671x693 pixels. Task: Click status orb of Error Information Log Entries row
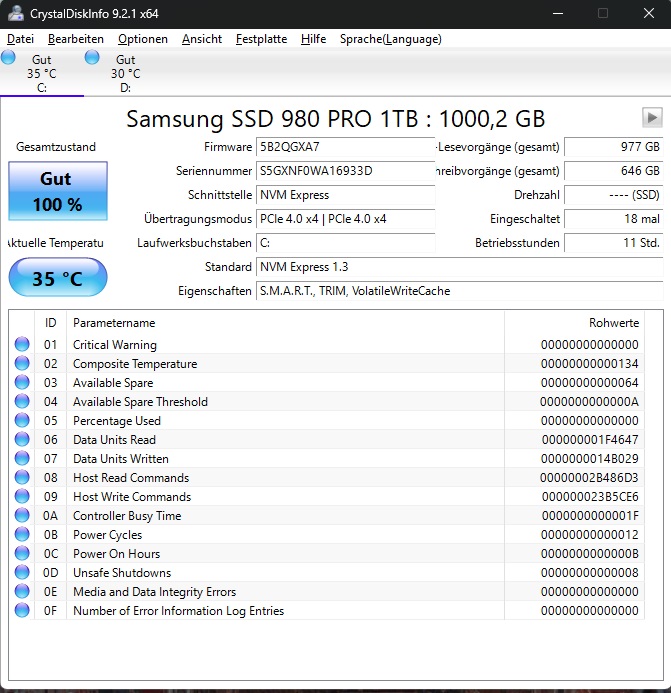22,610
